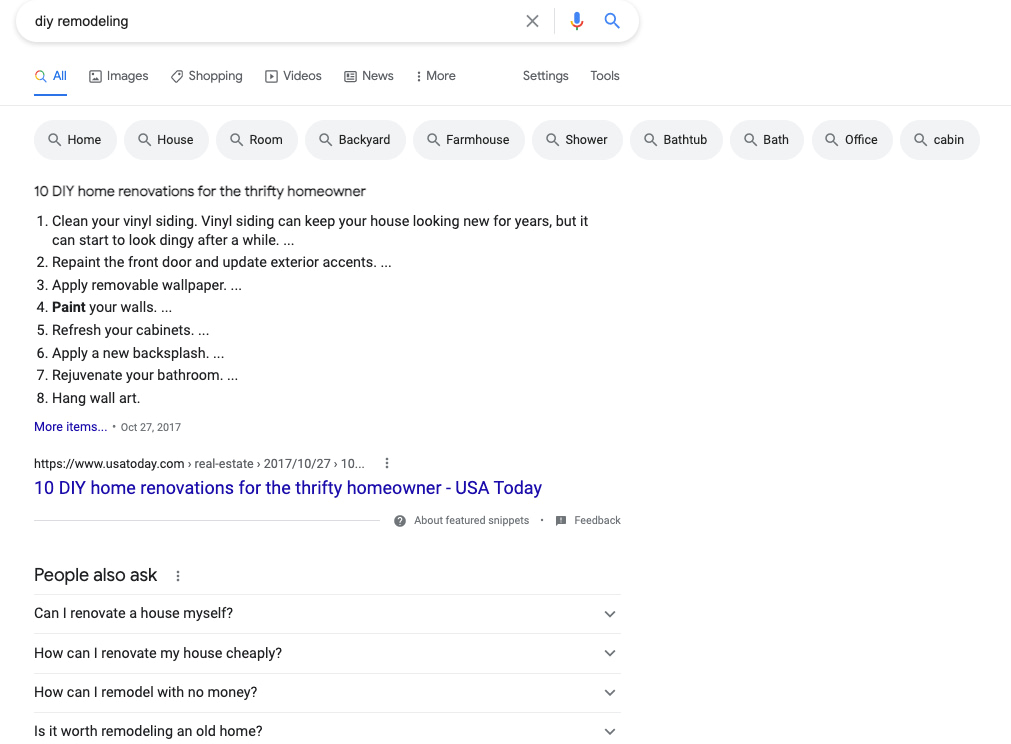The height and width of the screenshot is (744, 1011).
Task: Click the 'More items...' link
Action: point(70,427)
